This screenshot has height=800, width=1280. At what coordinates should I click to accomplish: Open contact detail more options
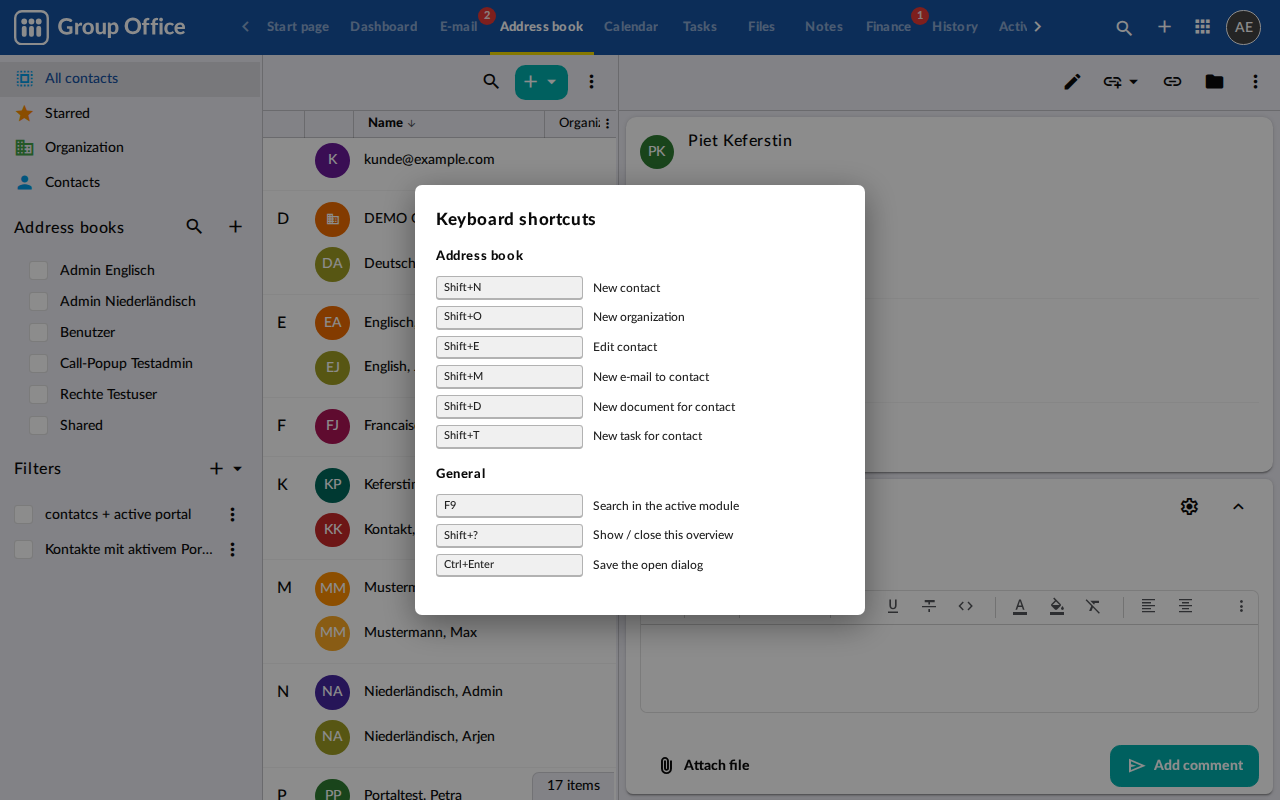coord(1255,82)
